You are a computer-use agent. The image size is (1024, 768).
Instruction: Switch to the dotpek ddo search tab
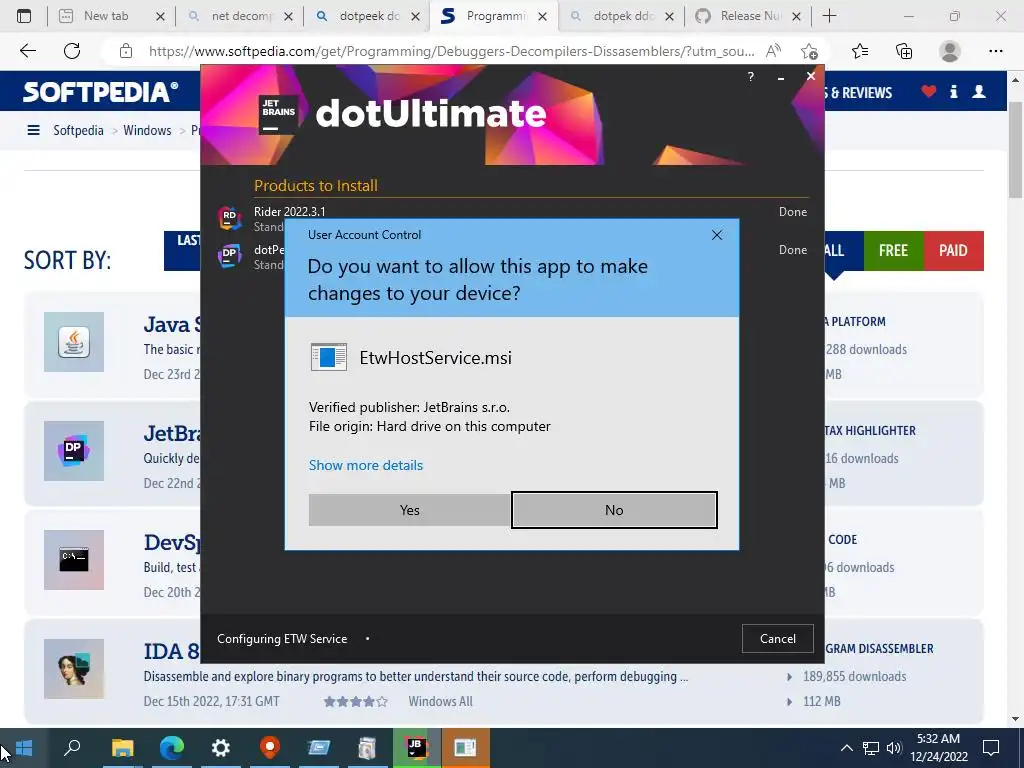tap(622, 16)
